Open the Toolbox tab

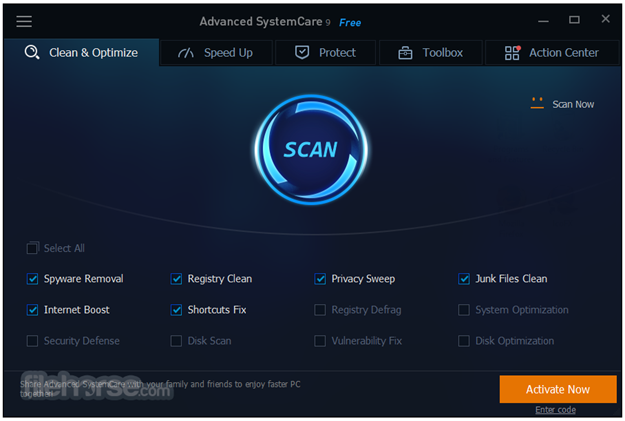[x=431, y=53]
